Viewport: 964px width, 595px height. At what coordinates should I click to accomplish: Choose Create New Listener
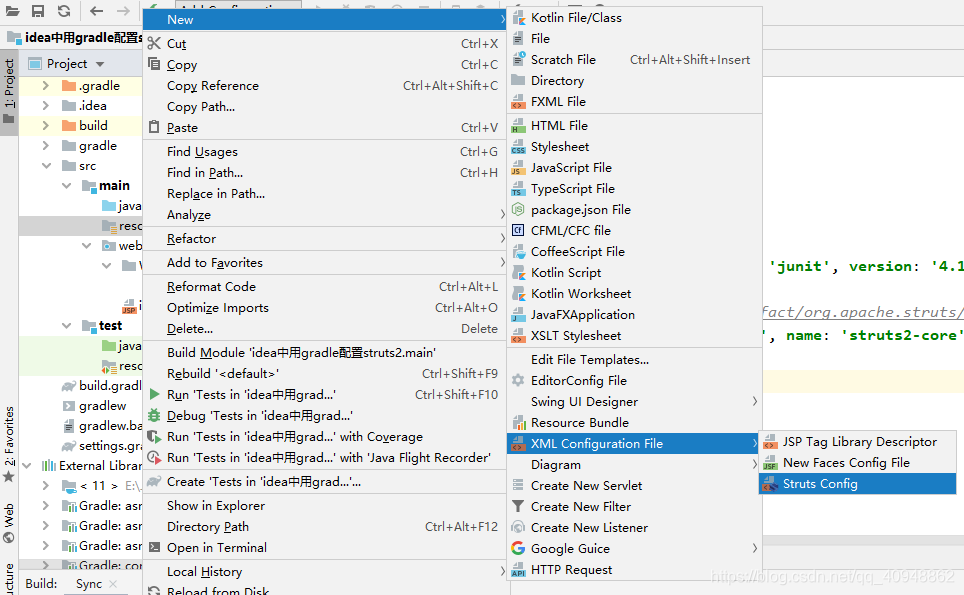tap(634, 527)
